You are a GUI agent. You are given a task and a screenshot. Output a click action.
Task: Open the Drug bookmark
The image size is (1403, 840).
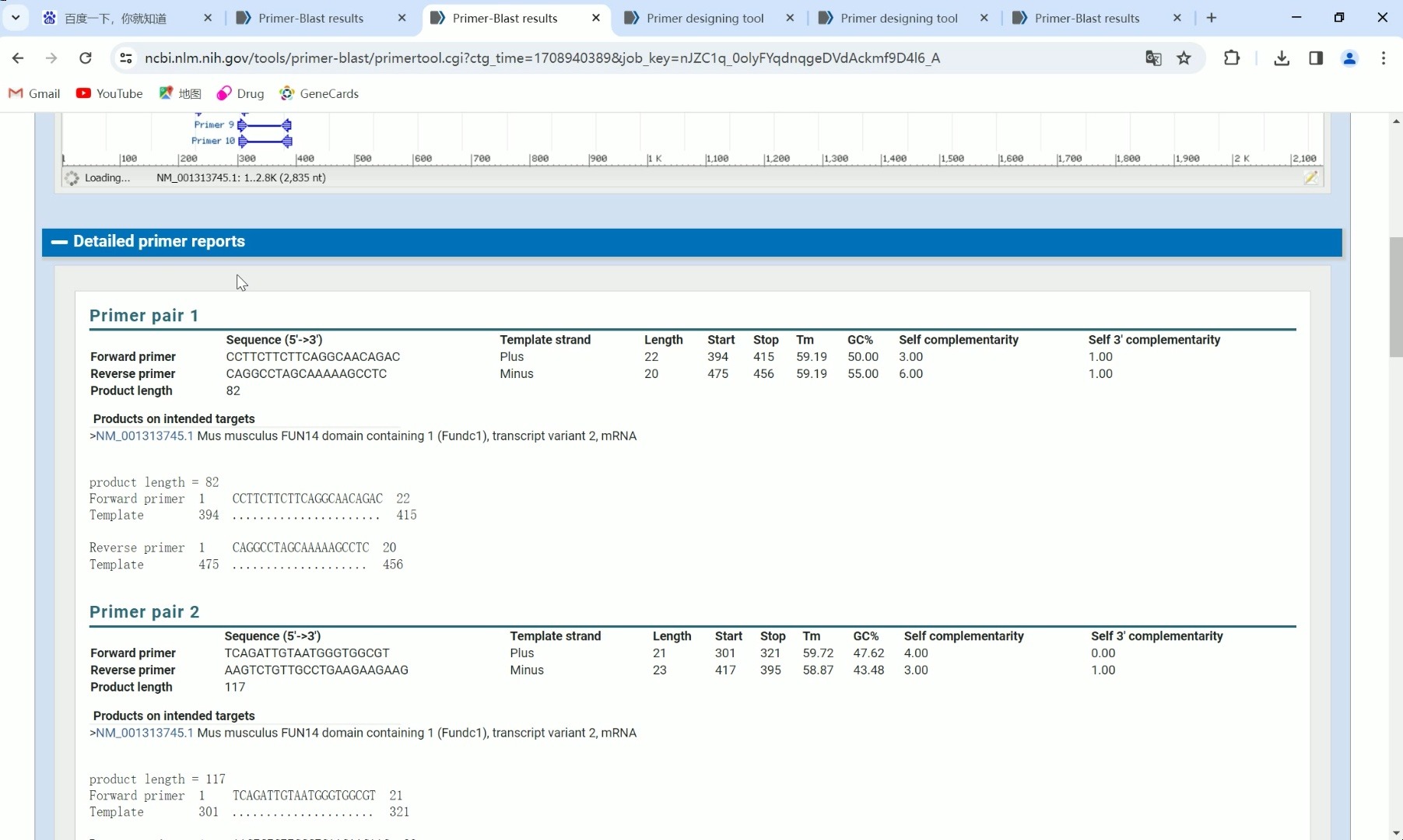240,93
